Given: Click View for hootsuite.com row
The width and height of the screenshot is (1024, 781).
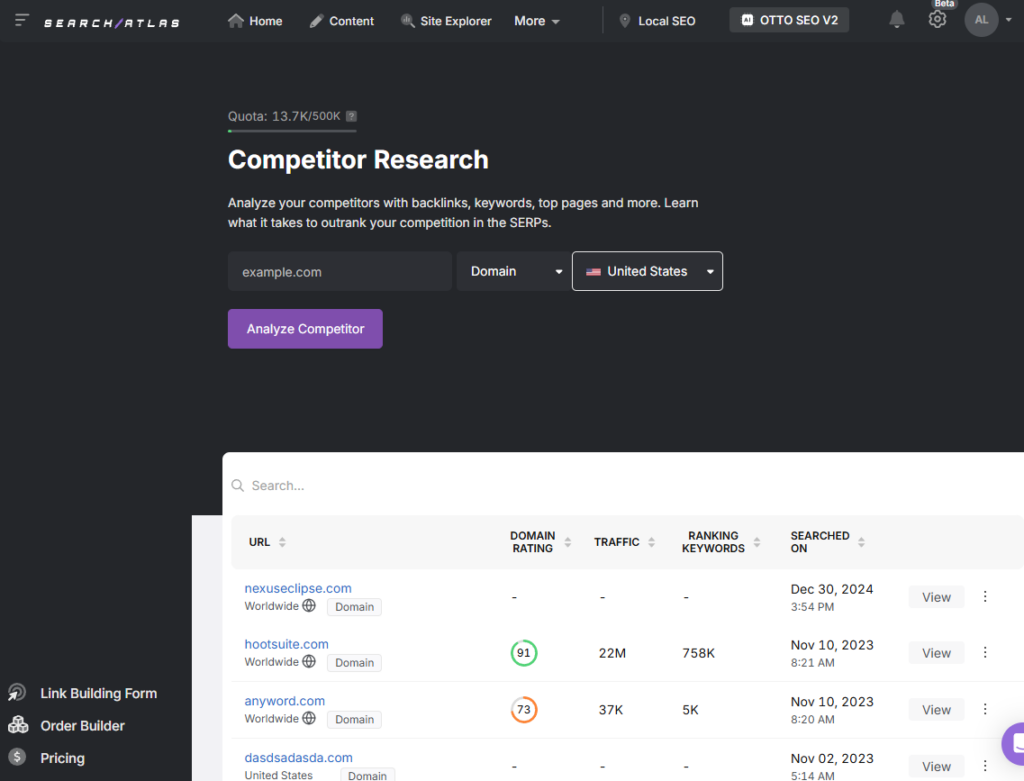Looking at the screenshot, I should (x=936, y=653).
